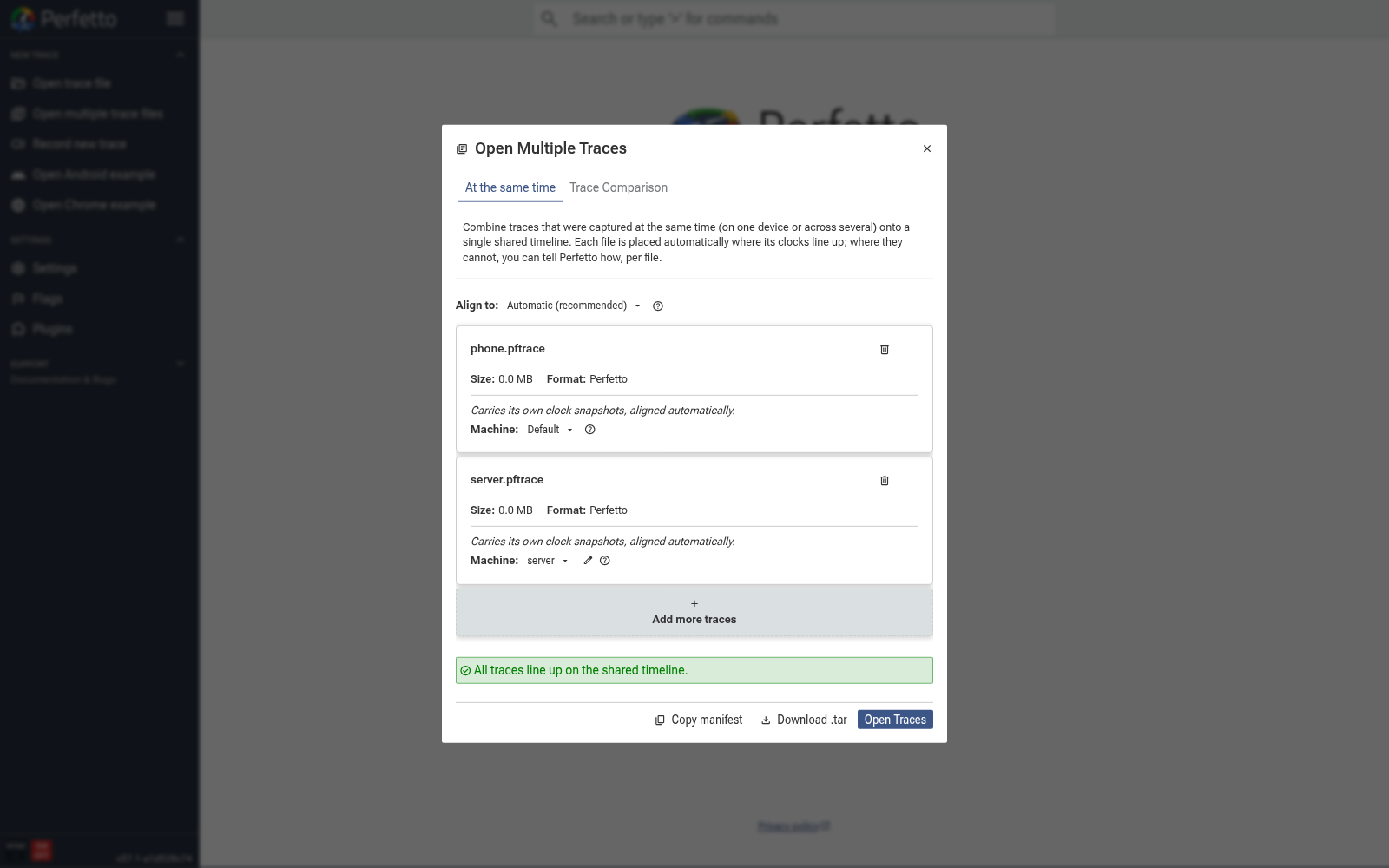The height and width of the screenshot is (868, 1389).
Task: Remove server.pftrace using its trash icon
Action: 885,481
